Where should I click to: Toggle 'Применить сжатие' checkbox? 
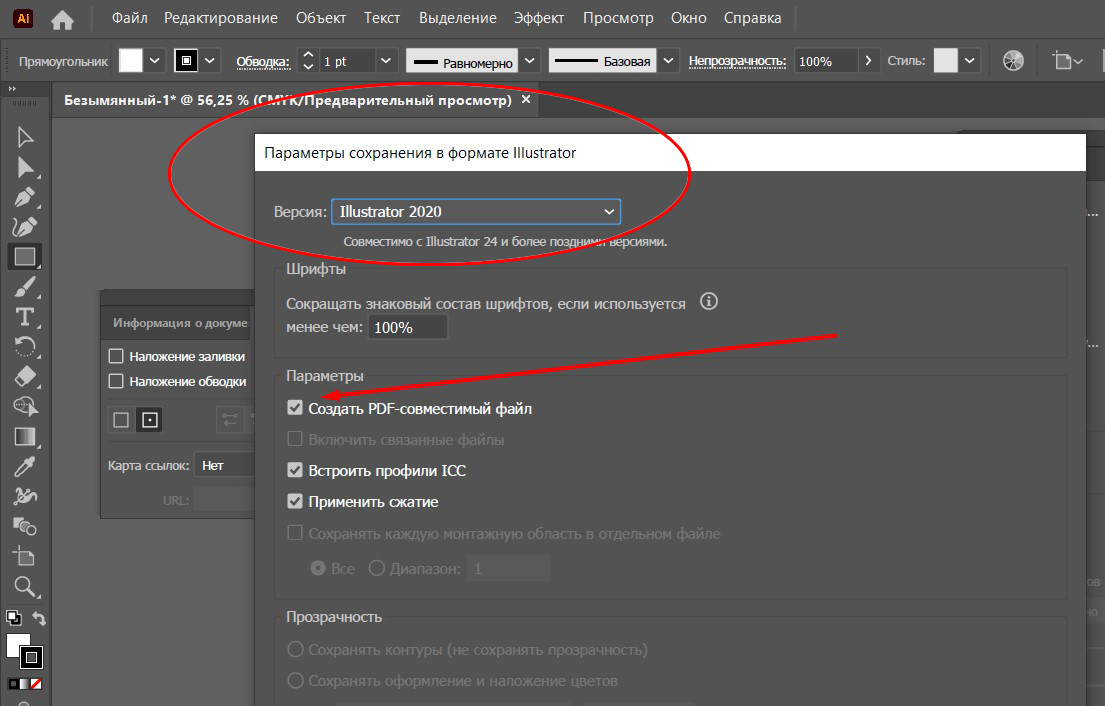295,501
